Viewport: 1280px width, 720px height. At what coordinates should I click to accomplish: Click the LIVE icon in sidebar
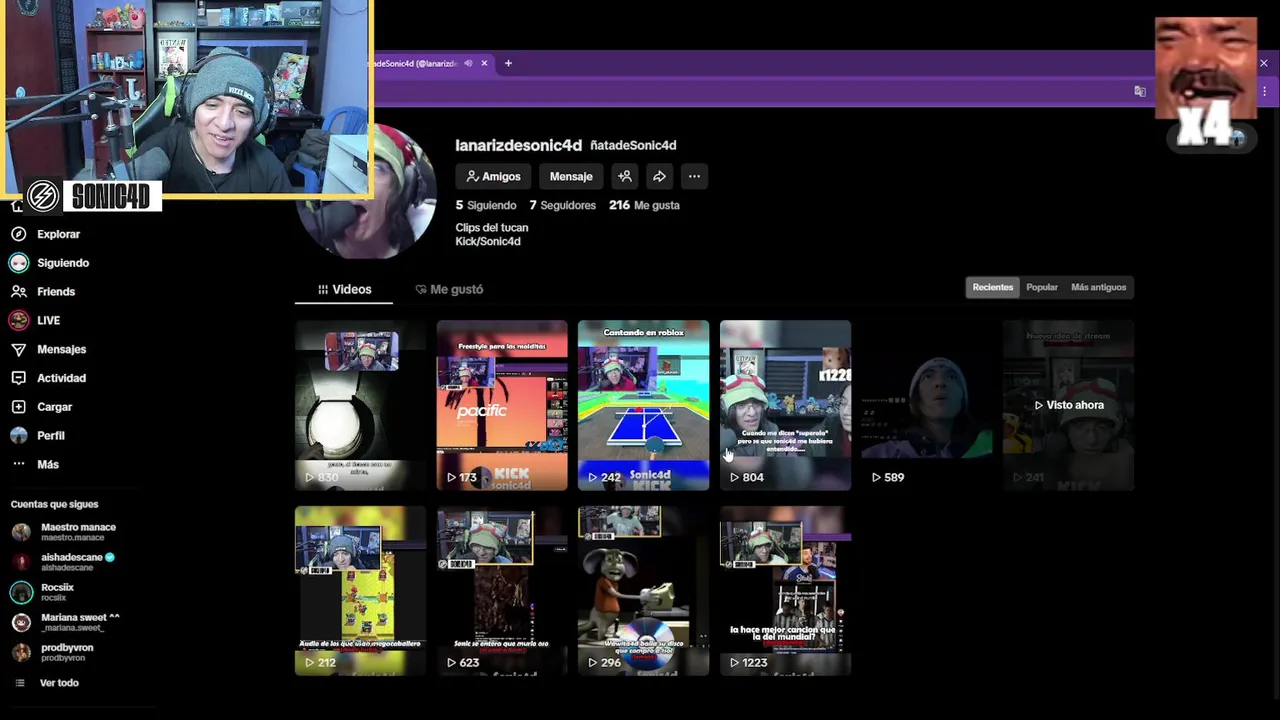pyautogui.click(x=18, y=320)
